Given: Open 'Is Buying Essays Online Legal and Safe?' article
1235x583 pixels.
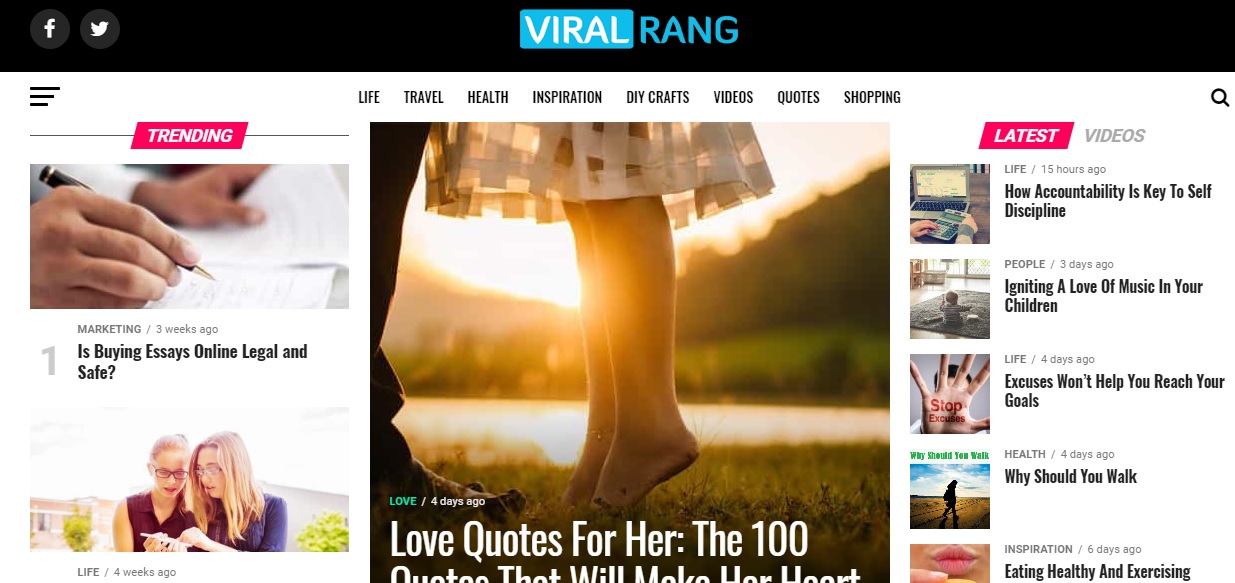Looking at the screenshot, I should [x=193, y=362].
